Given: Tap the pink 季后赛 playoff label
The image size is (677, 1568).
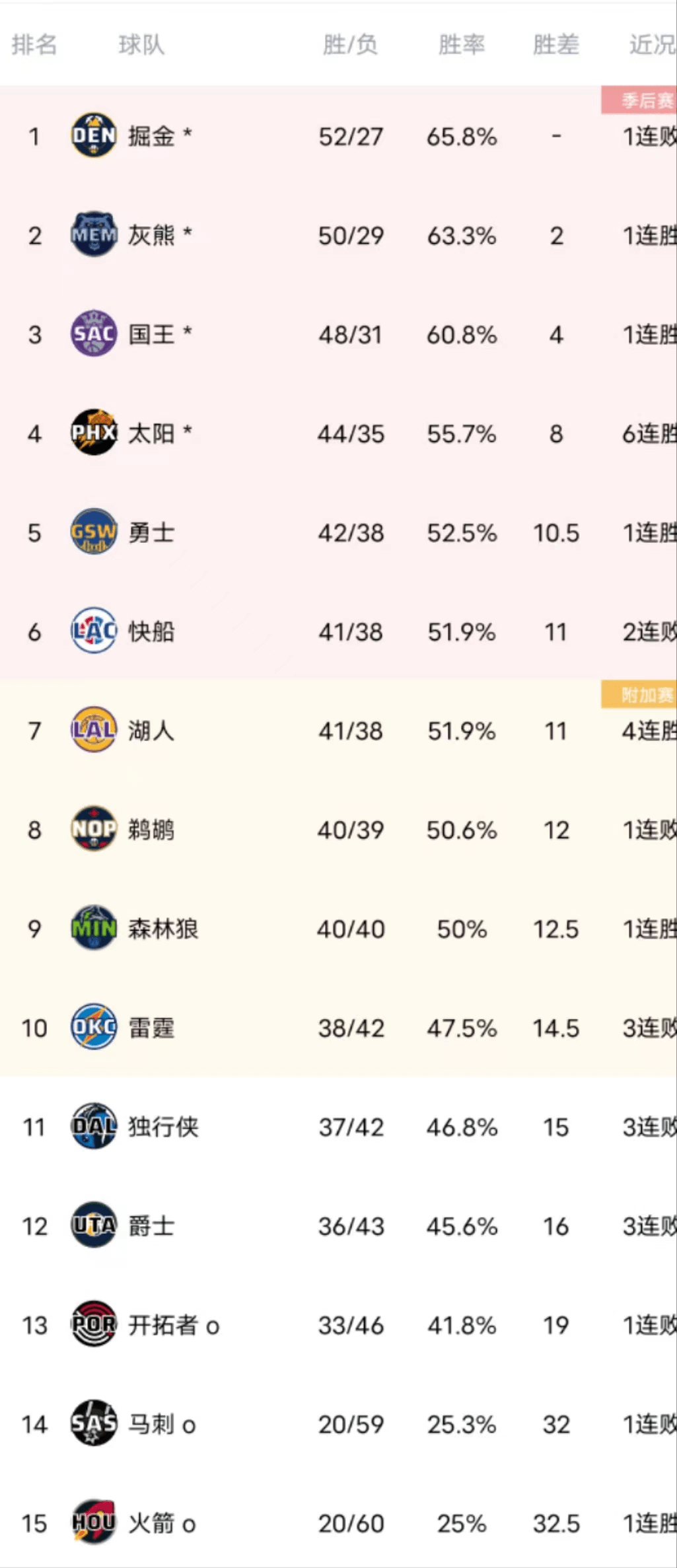Looking at the screenshot, I should (639, 100).
